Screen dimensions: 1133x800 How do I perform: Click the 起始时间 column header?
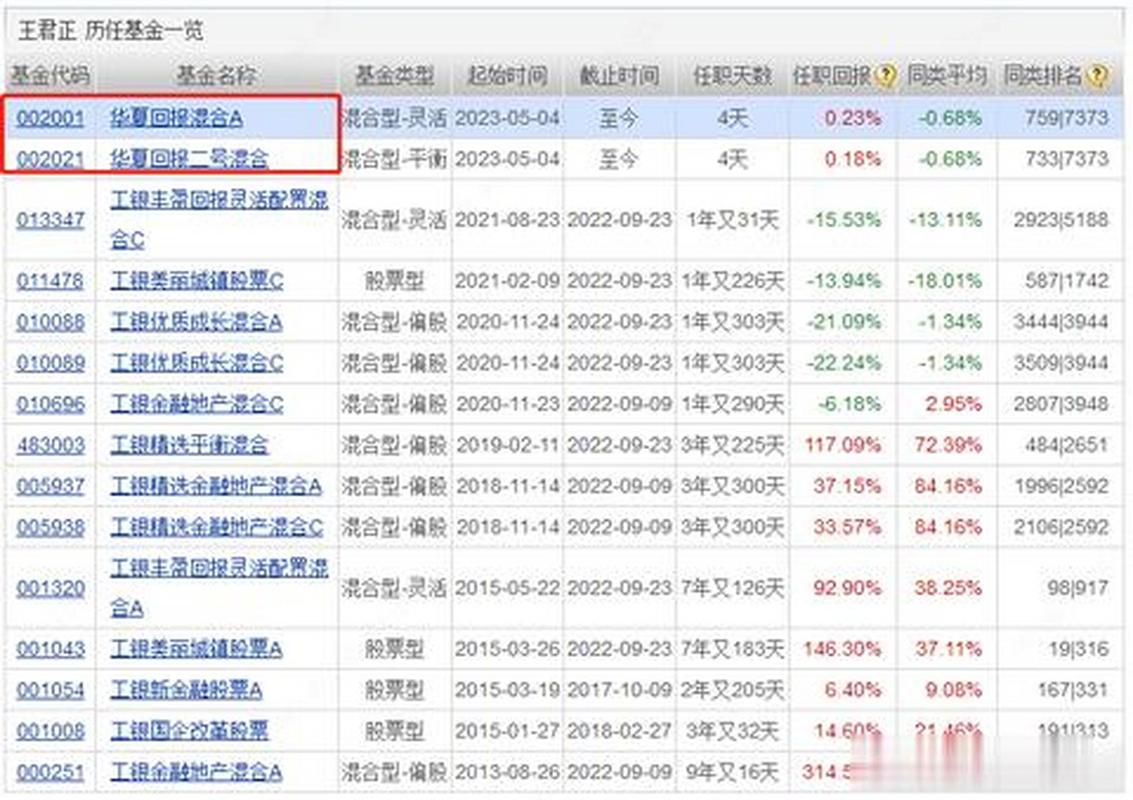[x=507, y=75]
